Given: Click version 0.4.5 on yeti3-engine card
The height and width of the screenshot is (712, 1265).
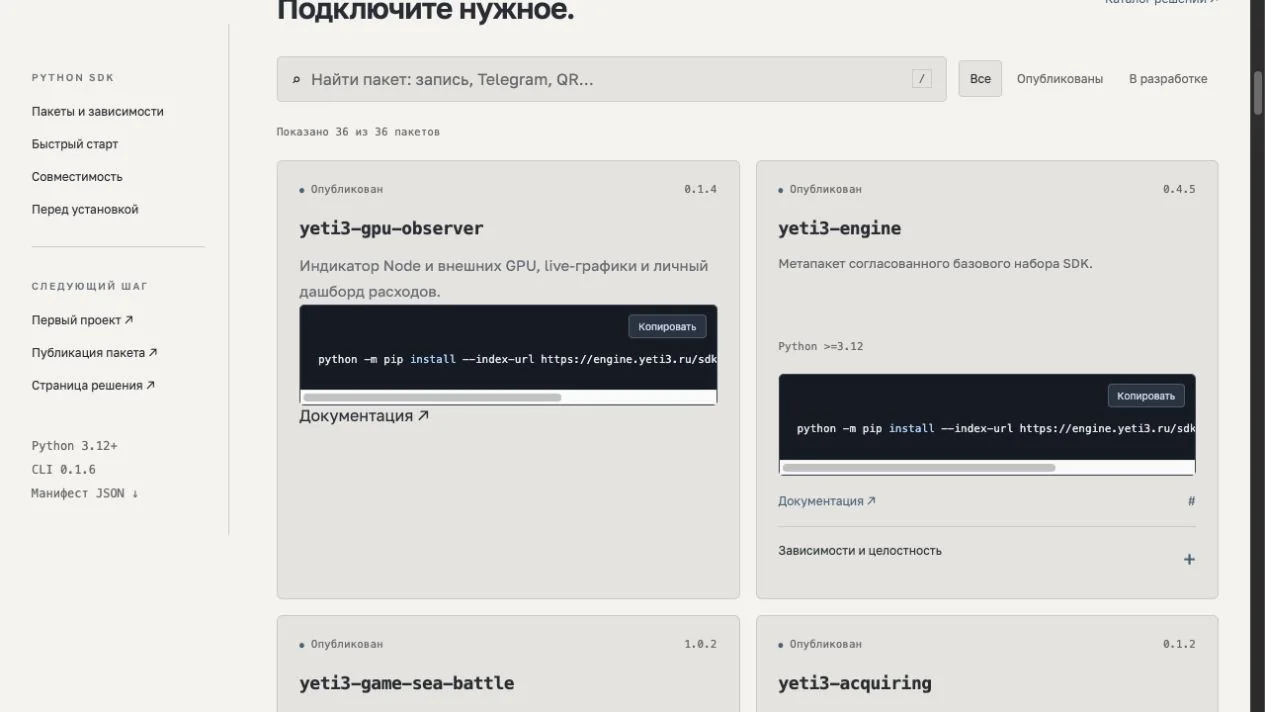Looking at the screenshot, I should [x=1179, y=189].
